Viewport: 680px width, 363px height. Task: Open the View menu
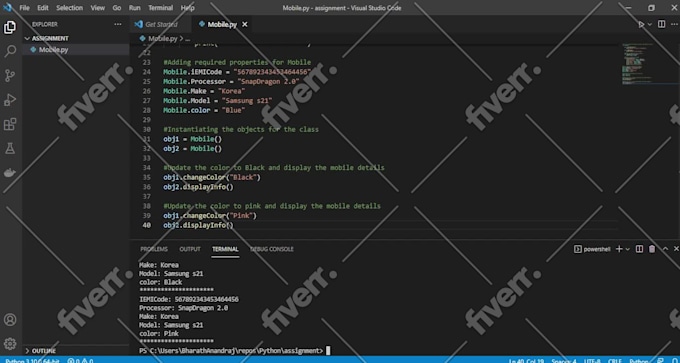98,8
